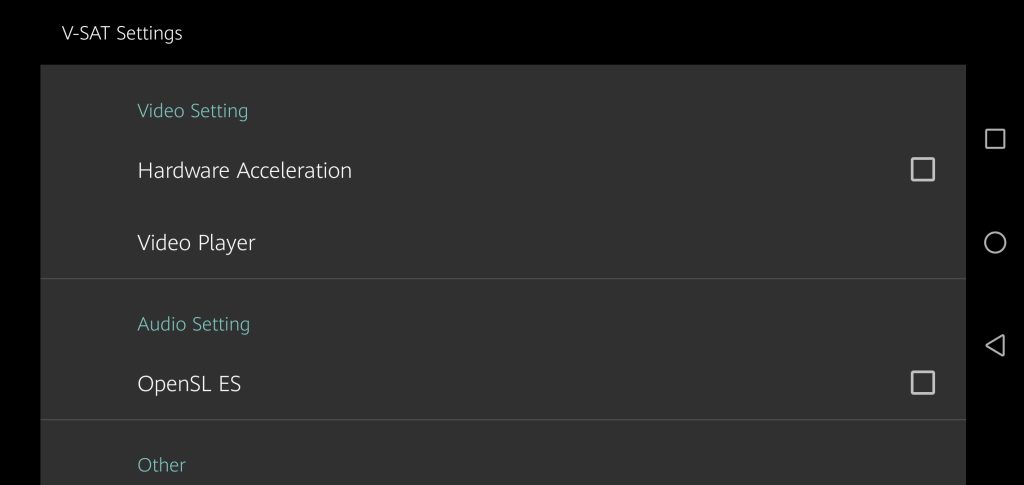Tap the OpenSL ES label text
This screenshot has height=485, width=1024.
point(189,384)
